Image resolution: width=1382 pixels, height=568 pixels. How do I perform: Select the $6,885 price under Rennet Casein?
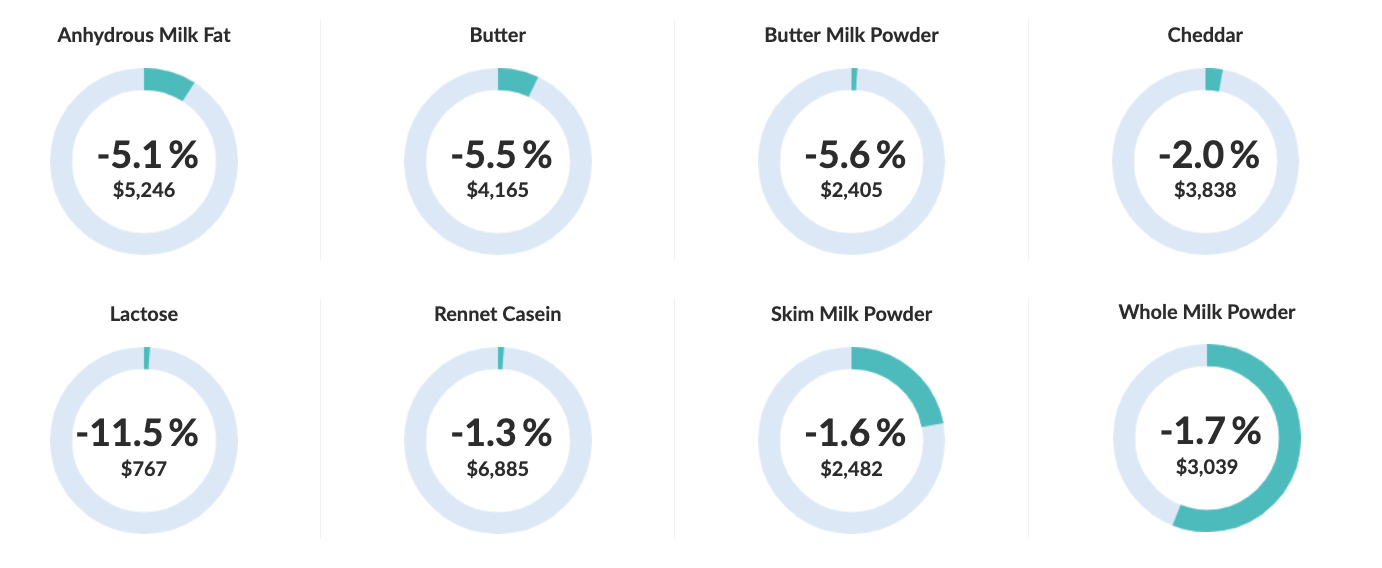[x=497, y=468]
